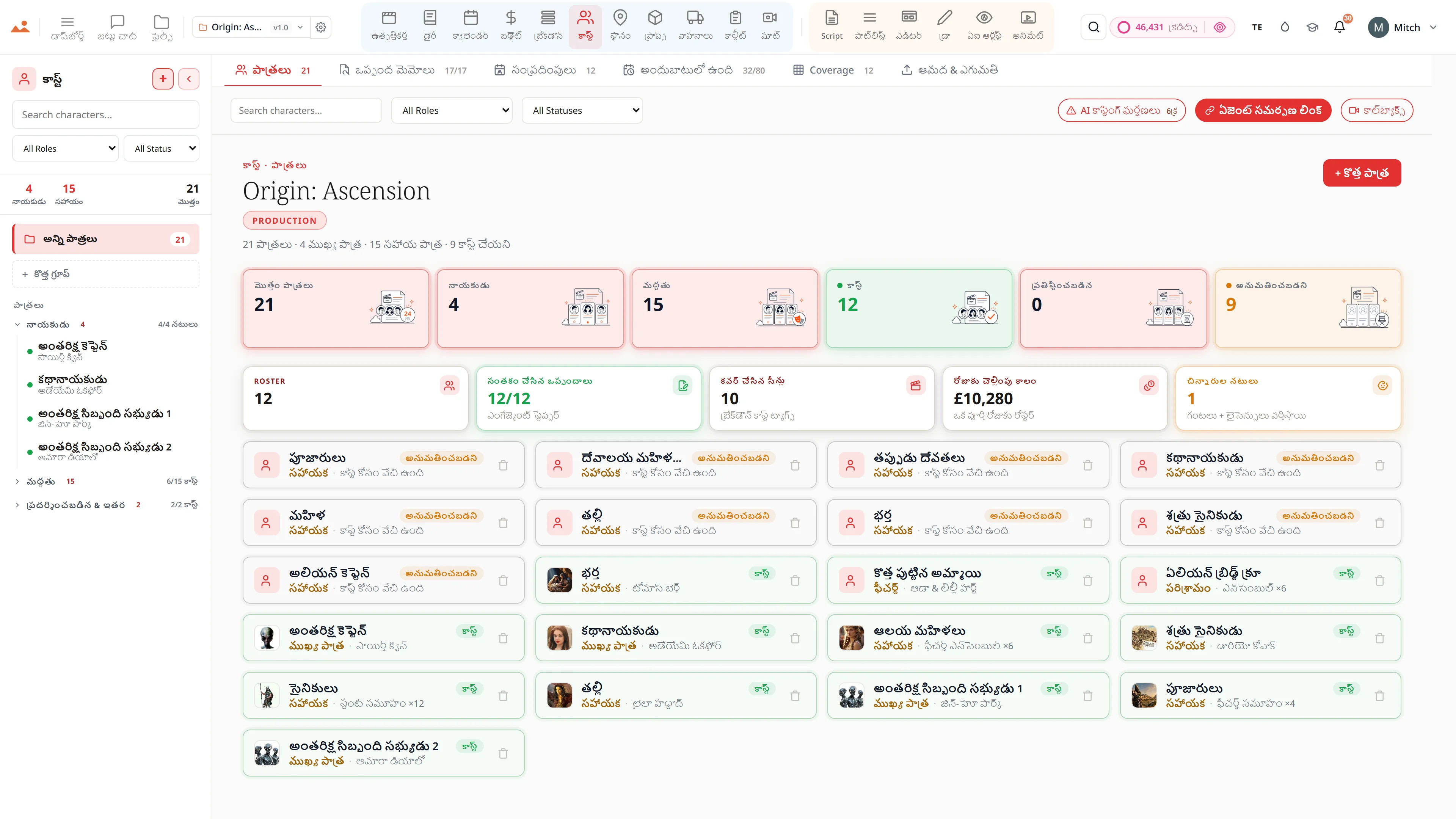
Task: Open the కొత్త పుట్టిన అమ్మాయి character card
Action: pos(968,580)
